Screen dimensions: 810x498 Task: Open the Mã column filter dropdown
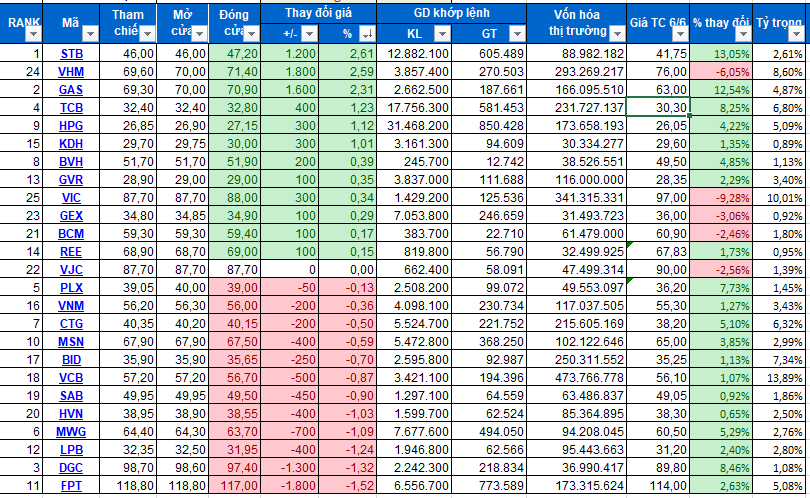click(90, 34)
